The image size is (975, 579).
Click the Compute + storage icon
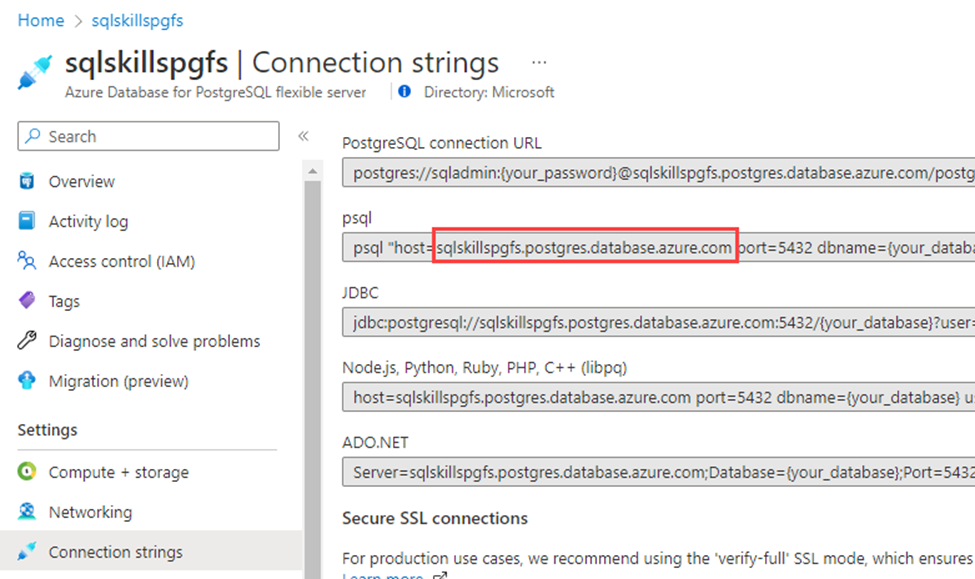tap(27, 472)
